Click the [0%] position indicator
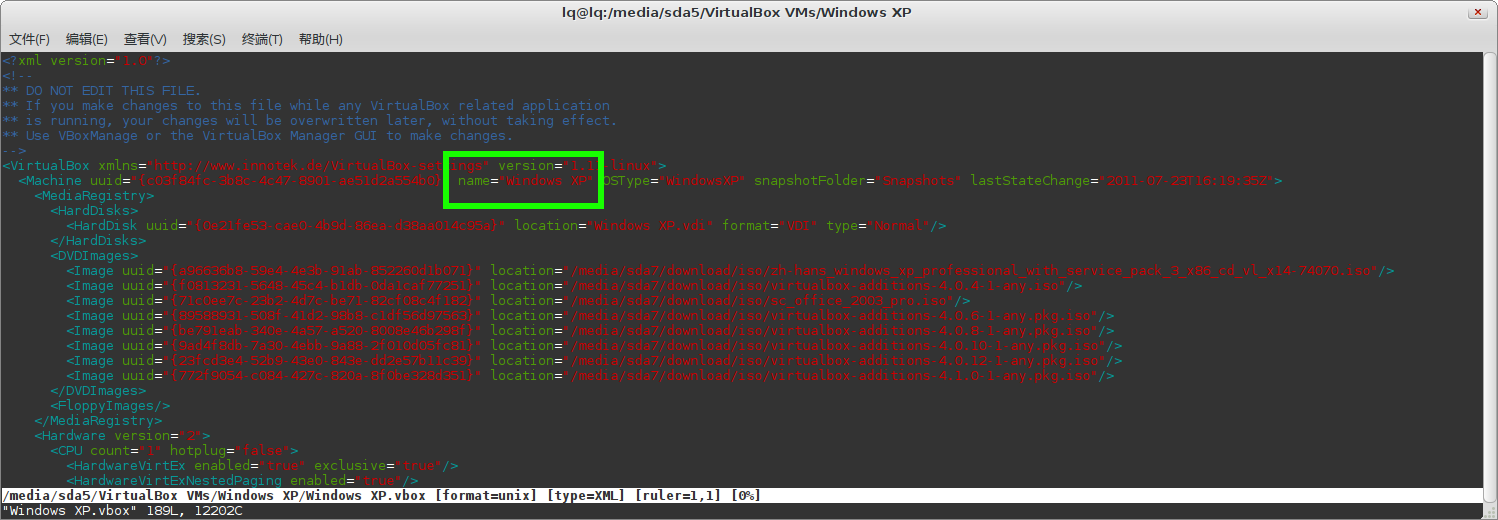1498x520 pixels. (x=746, y=496)
